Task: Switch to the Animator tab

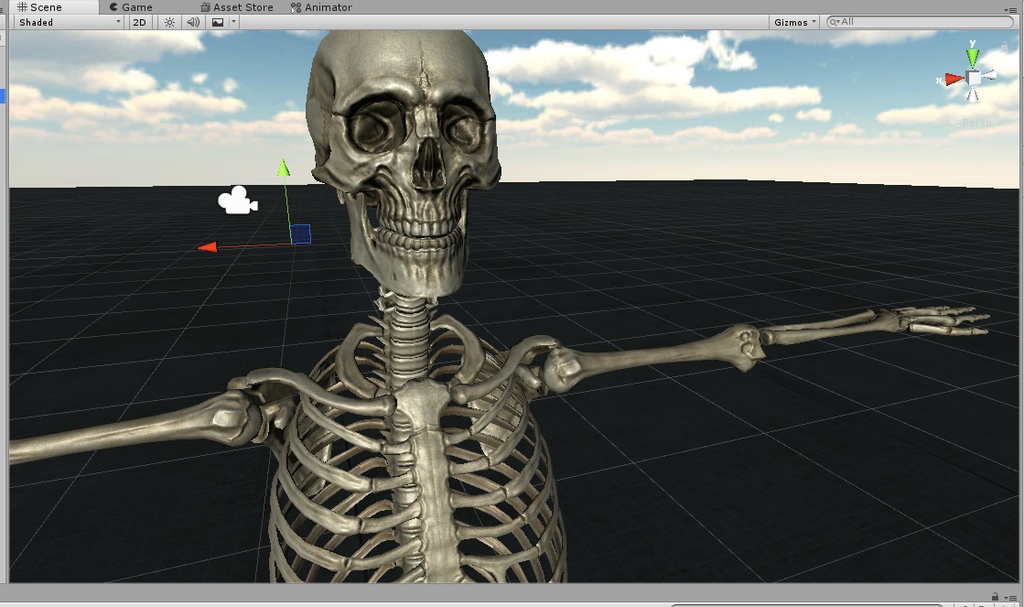Action: 321,7
